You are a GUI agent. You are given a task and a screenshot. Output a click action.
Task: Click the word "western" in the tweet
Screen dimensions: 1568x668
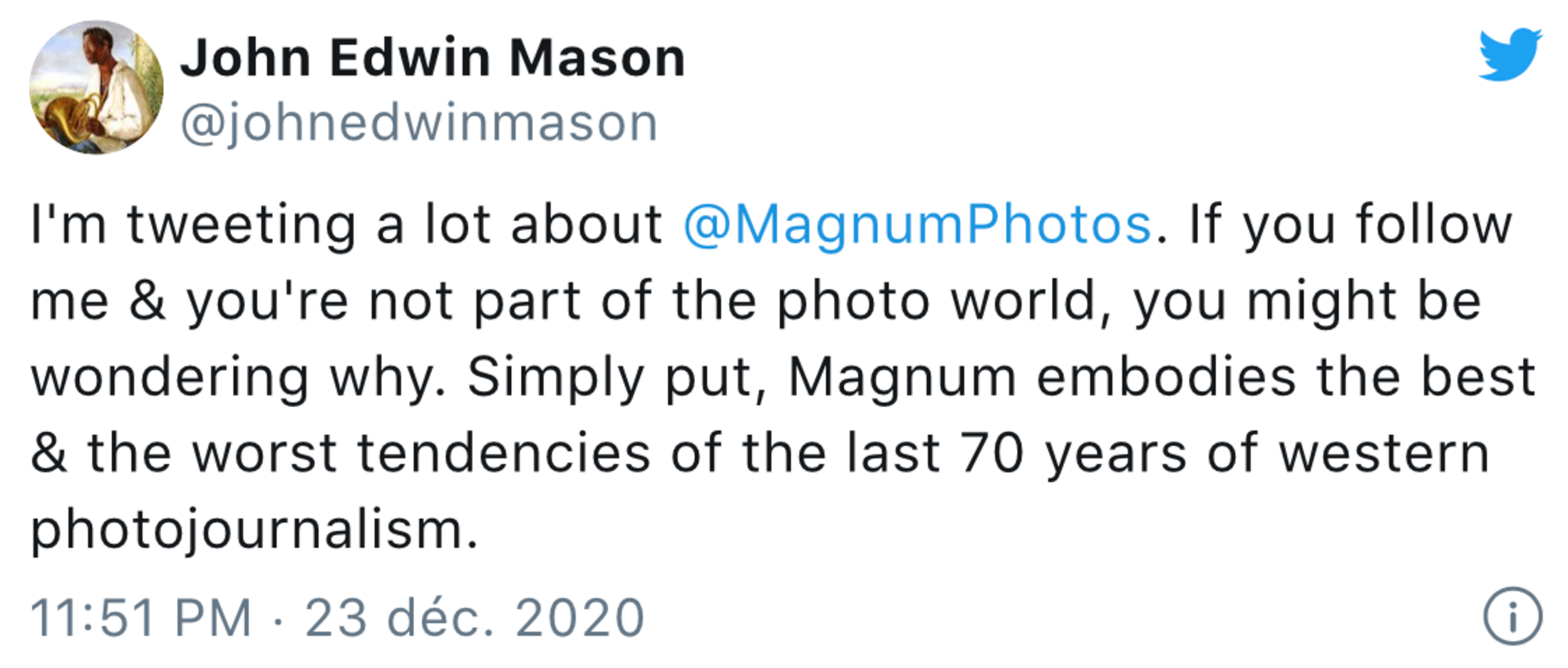click(x=1384, y=453)
